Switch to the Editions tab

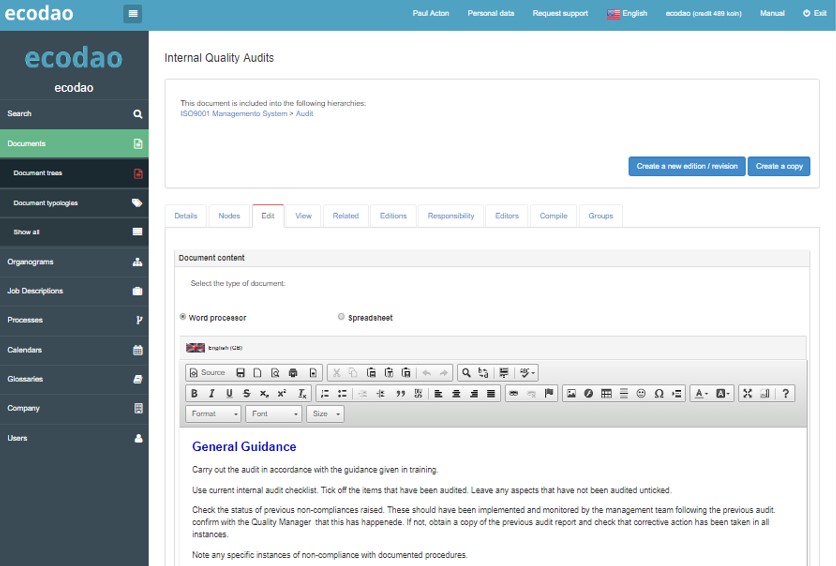(393, 216)
